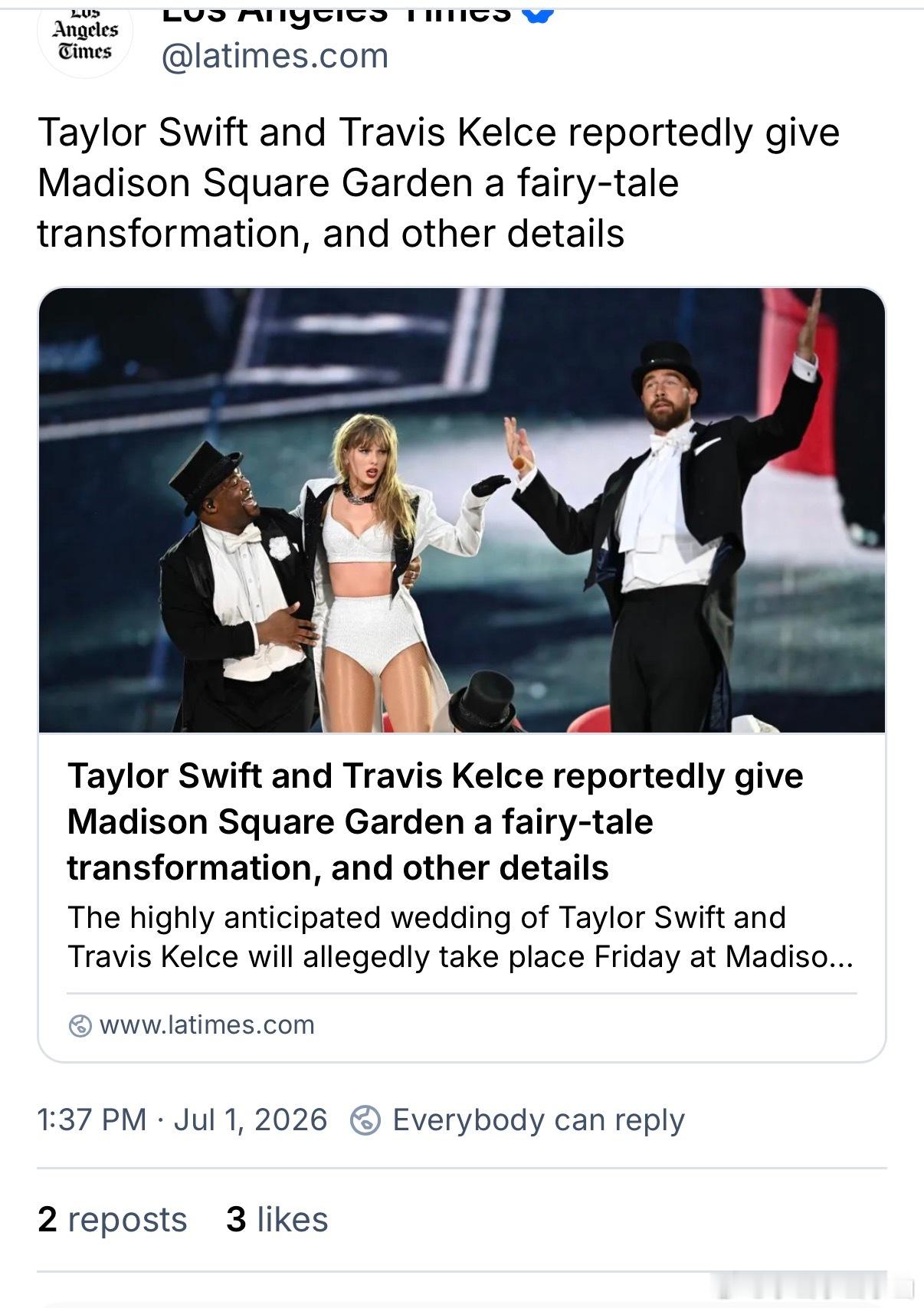This screenshot has height=1308, width=924.
Task: Click the blurred watermark near the likes row
Action: [x=812, y=1283]
